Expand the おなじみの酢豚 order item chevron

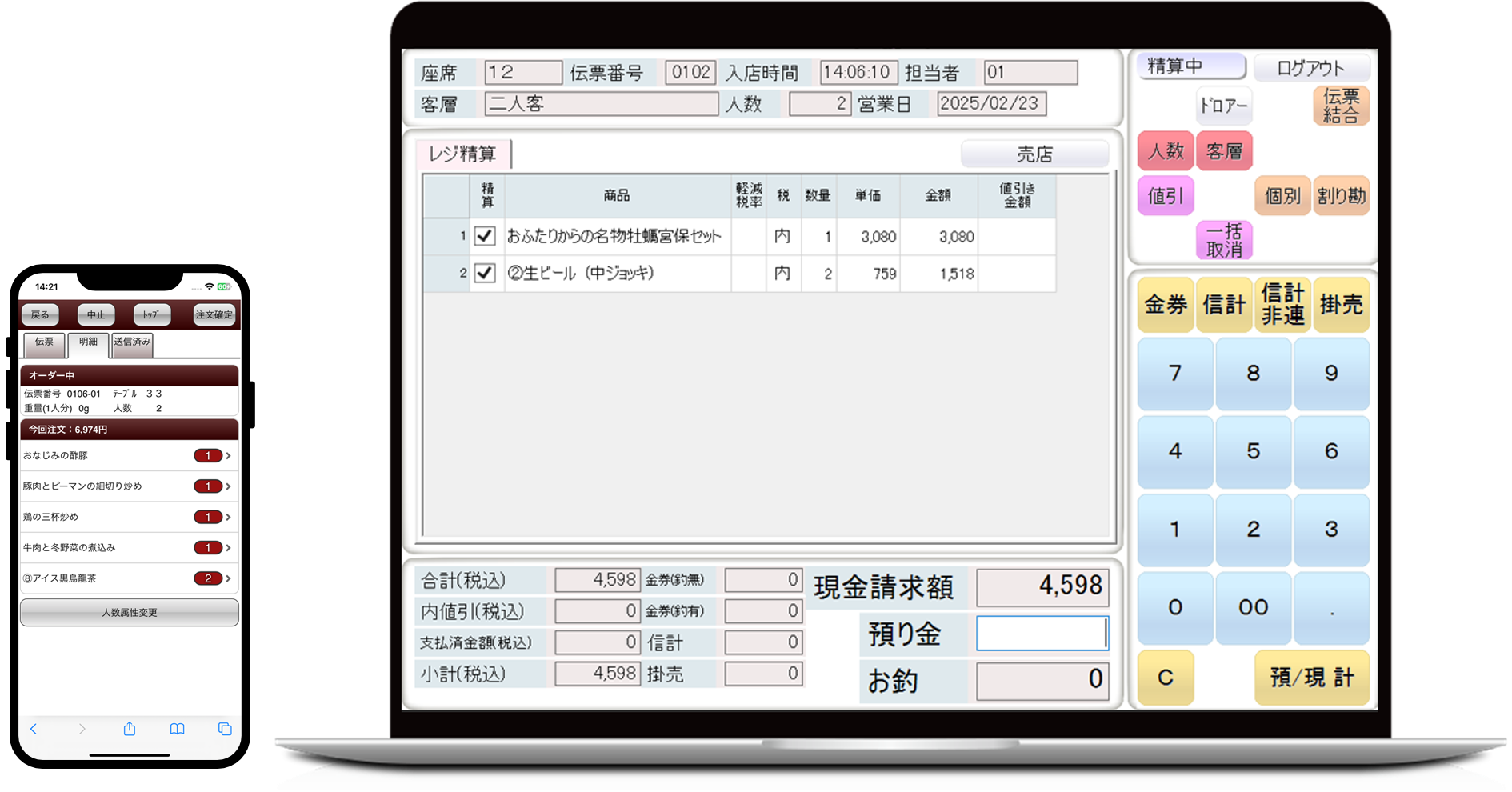tap(229, 456)
